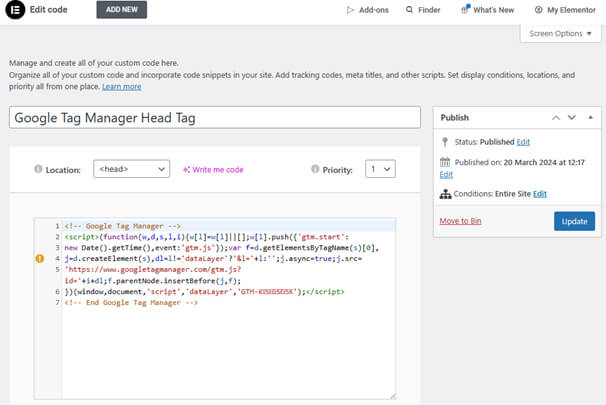Open the Location head dropdown
Image resolution: width=606 pixels, height=405 pixels.
tap(131, 169)
